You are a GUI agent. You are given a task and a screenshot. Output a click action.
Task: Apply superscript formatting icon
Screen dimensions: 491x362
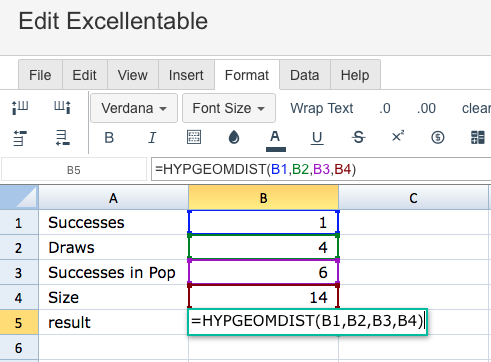pyautogui.click(x=398, y=136)
